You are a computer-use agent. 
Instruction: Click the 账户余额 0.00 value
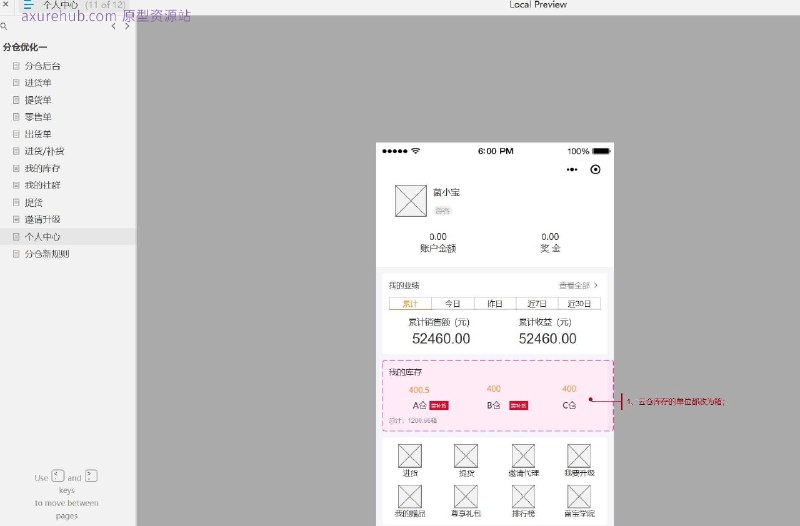coord(438,237)
